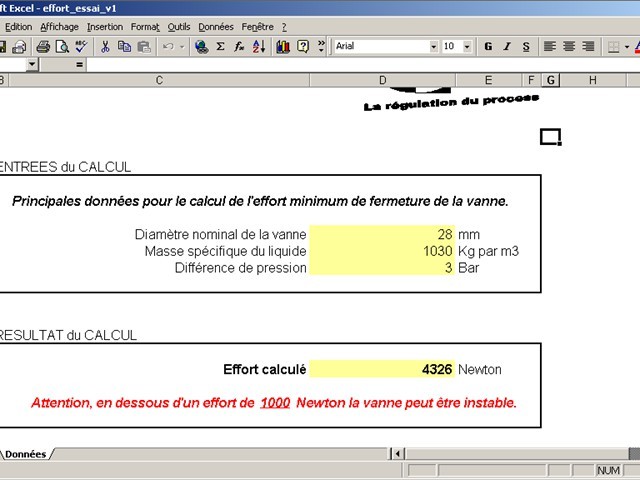Click the Copy icon in the toolbar

click(x=124, y=47)
